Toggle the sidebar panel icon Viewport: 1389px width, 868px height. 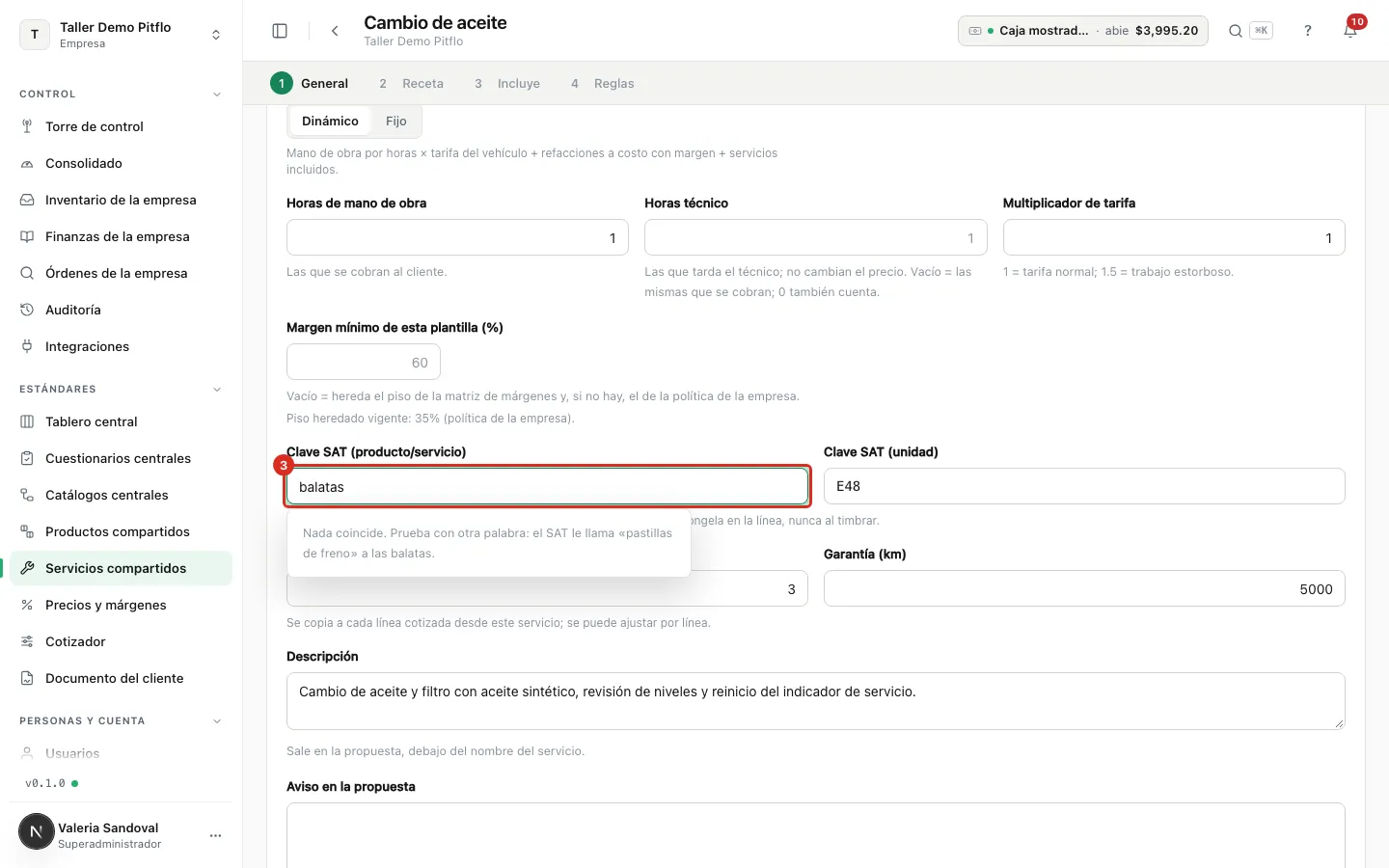click(280, 31)
